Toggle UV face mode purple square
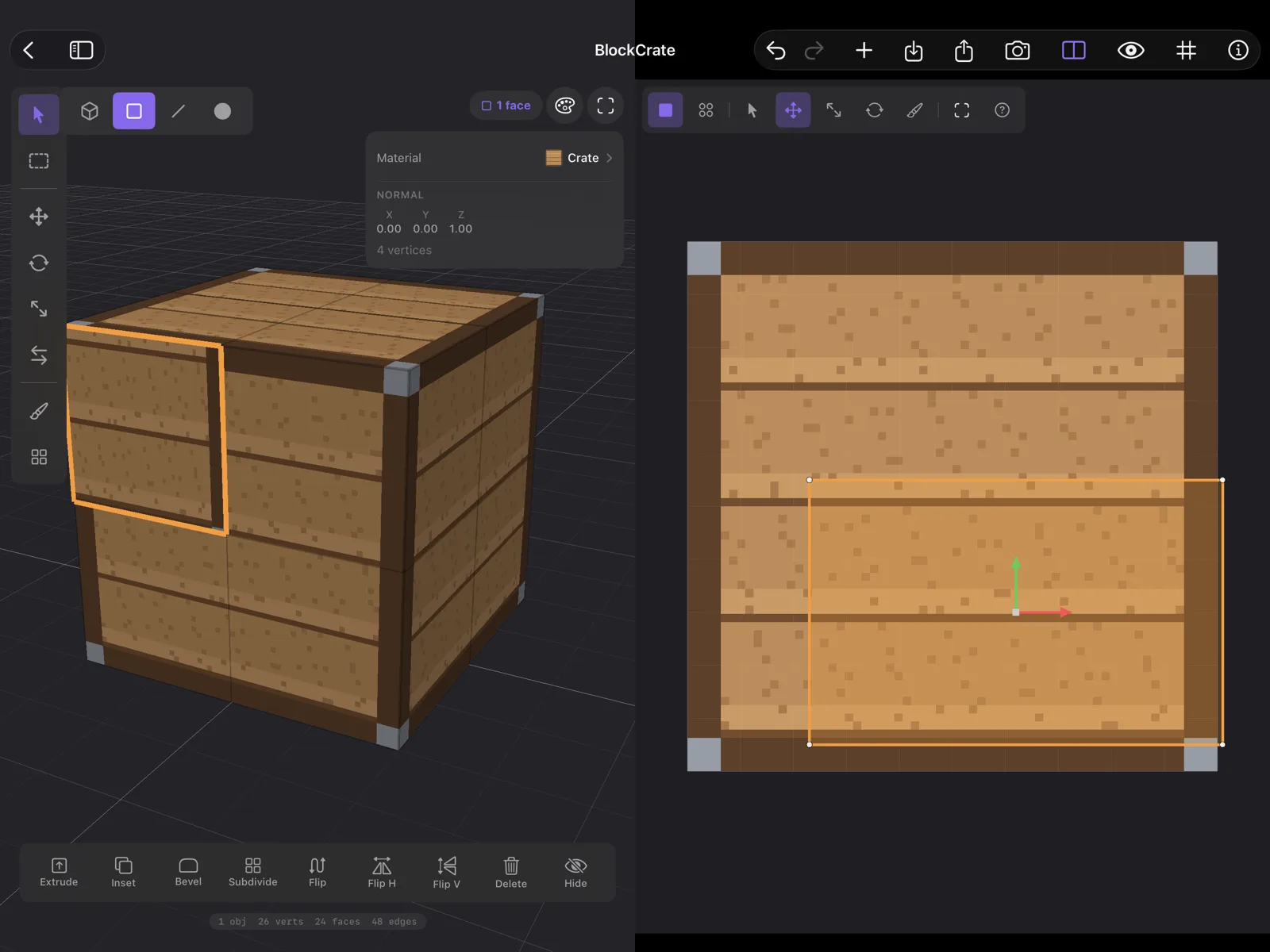The image size is (1270, 952). (x=666, y=110)
